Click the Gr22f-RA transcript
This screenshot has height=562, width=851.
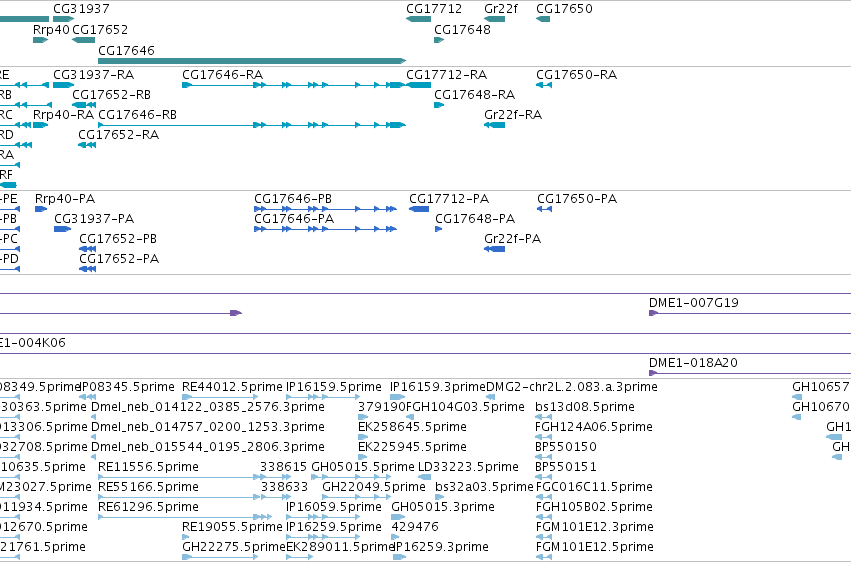pos(494,125)
